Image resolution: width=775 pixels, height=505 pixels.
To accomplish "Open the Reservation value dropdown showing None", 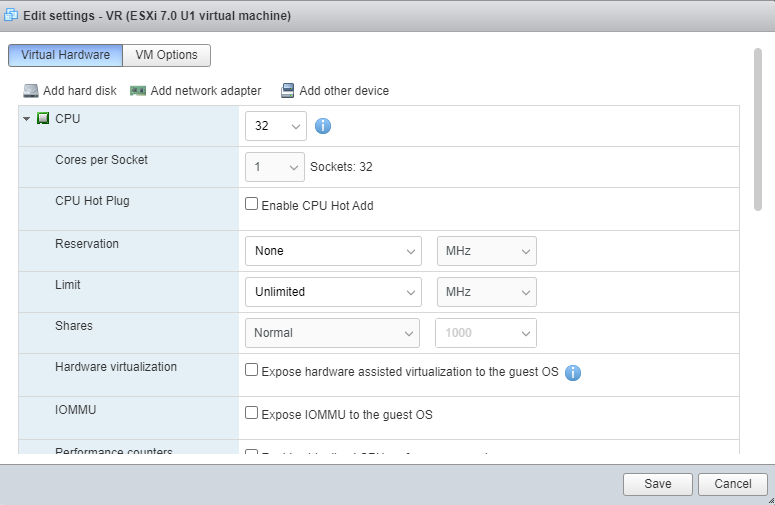I will pyautogui.click(x=333, y=251).
